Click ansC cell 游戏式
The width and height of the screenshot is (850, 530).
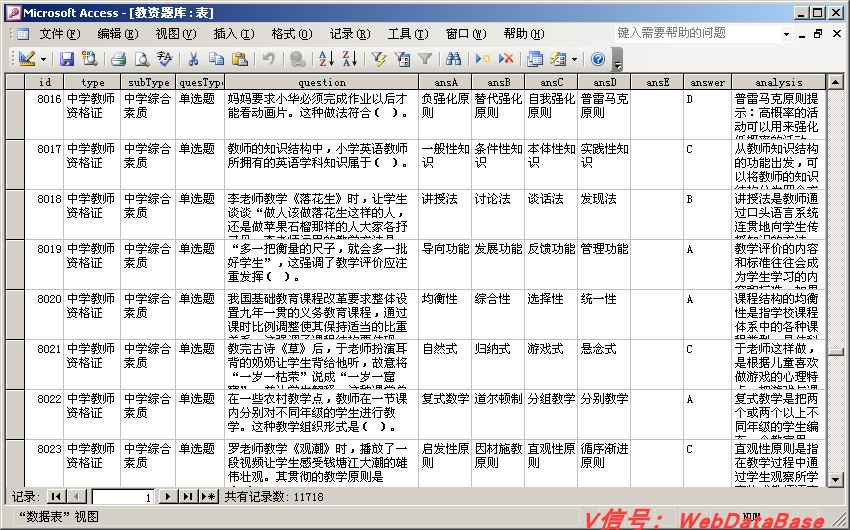(x=551, y=364)
